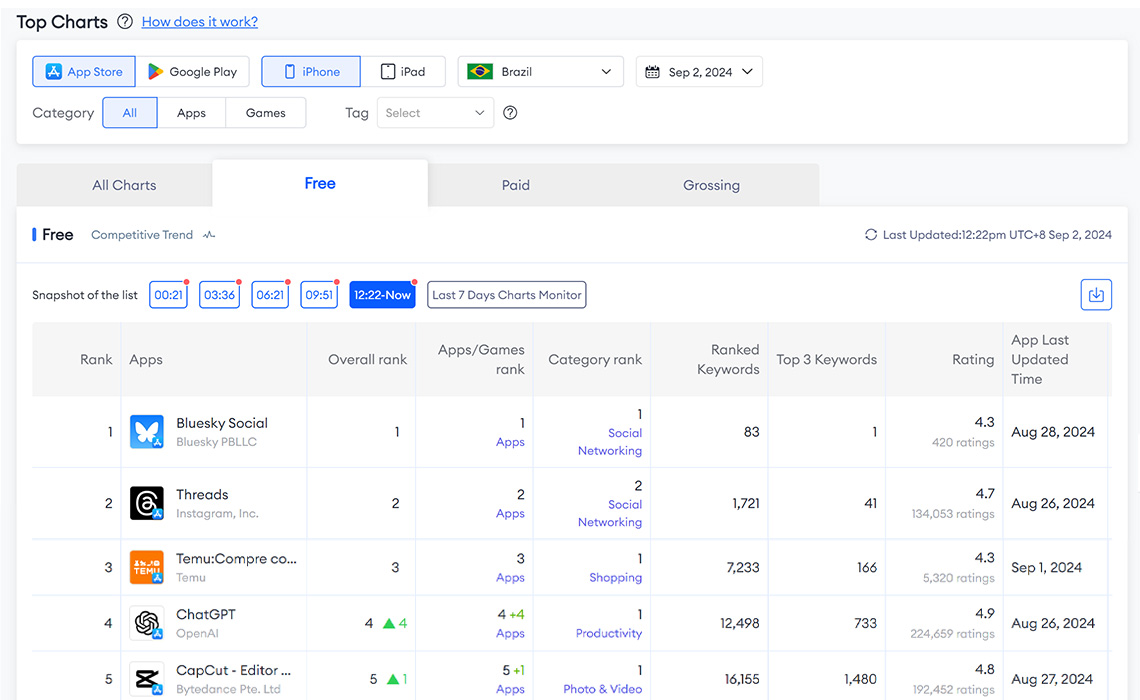
Task: Open Last 7 Days Charts Monitor
Action: point(507,294)
